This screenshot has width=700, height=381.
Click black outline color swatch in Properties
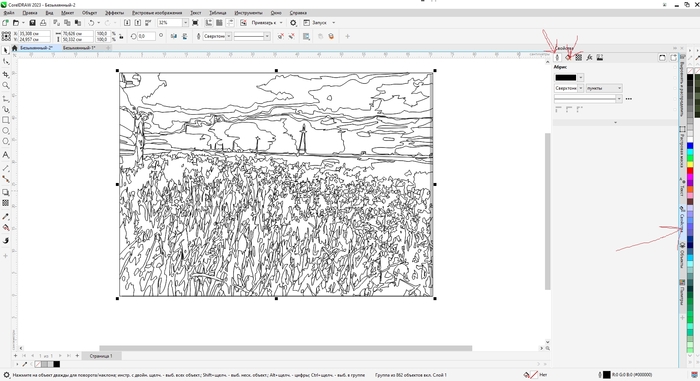(x=566, y=77)
